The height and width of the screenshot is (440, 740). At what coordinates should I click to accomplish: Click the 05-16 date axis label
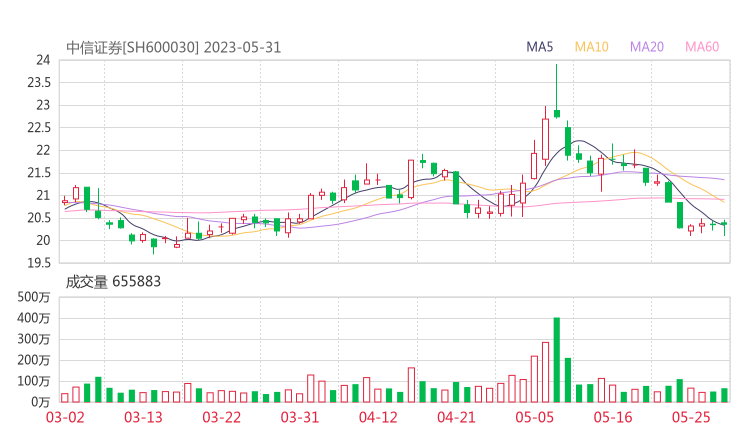click(x=613, y=417)
